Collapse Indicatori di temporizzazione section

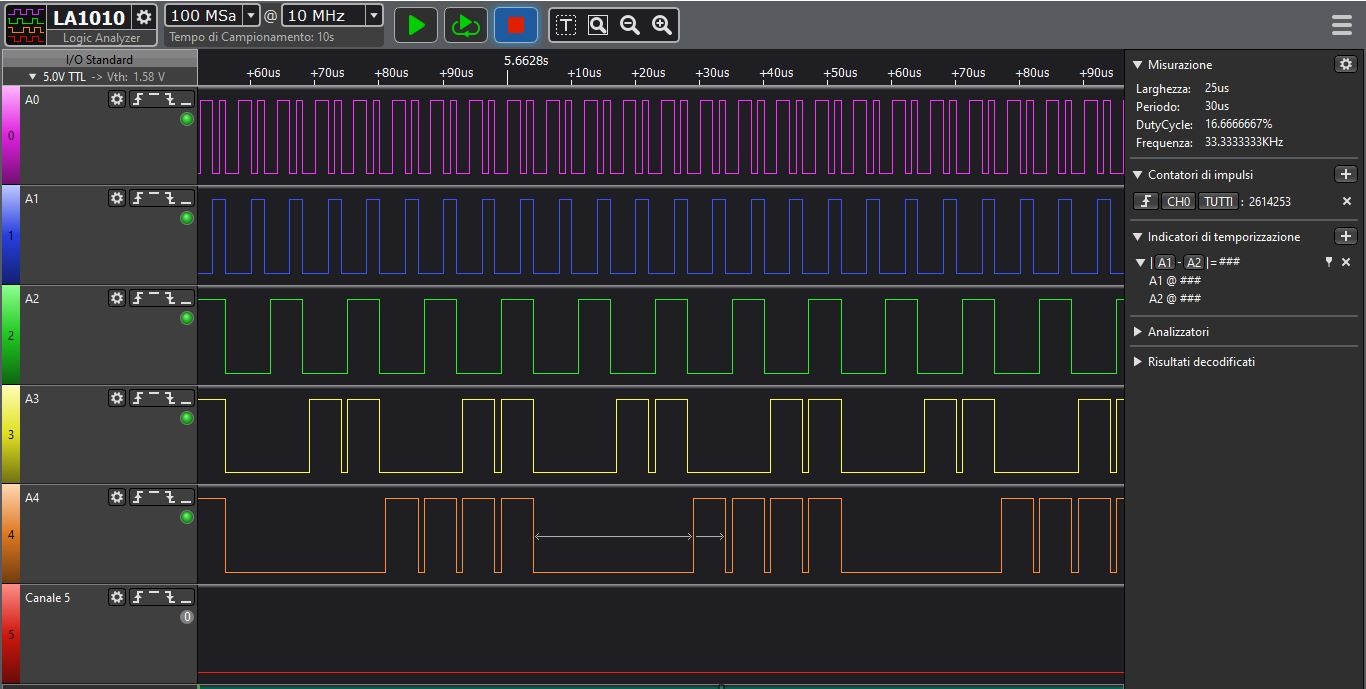coord(1137,237)
